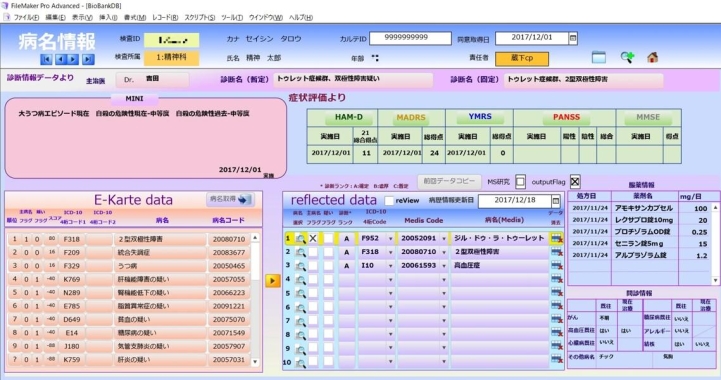Screen dimensions: 721x380
Task: Go to last record navigation arrow
Action: tap(87, 59)
